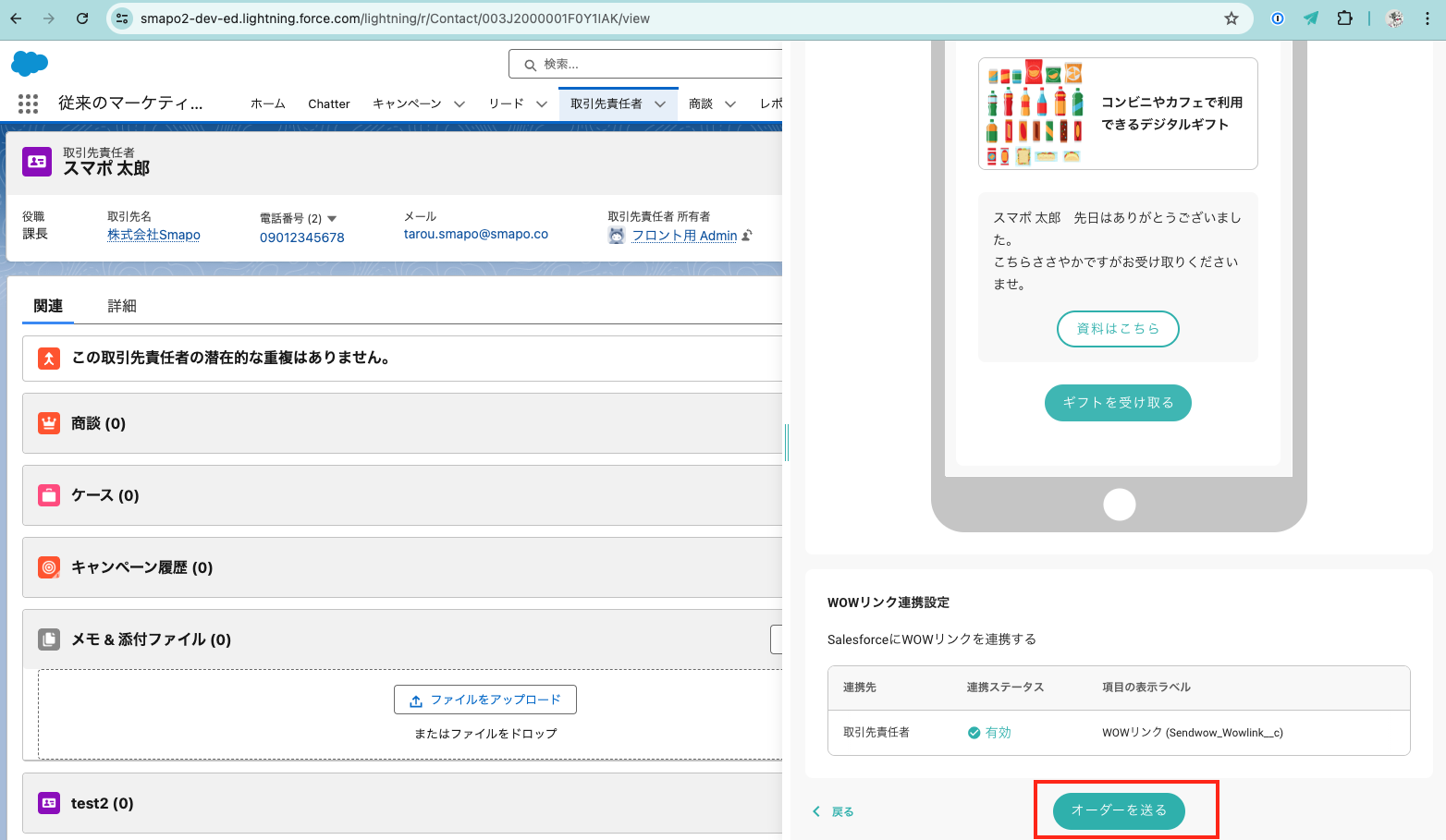Viewport: 1446px width, 840px height.
Task: Click the ケース briefcase icon
Action: point(49,495)
